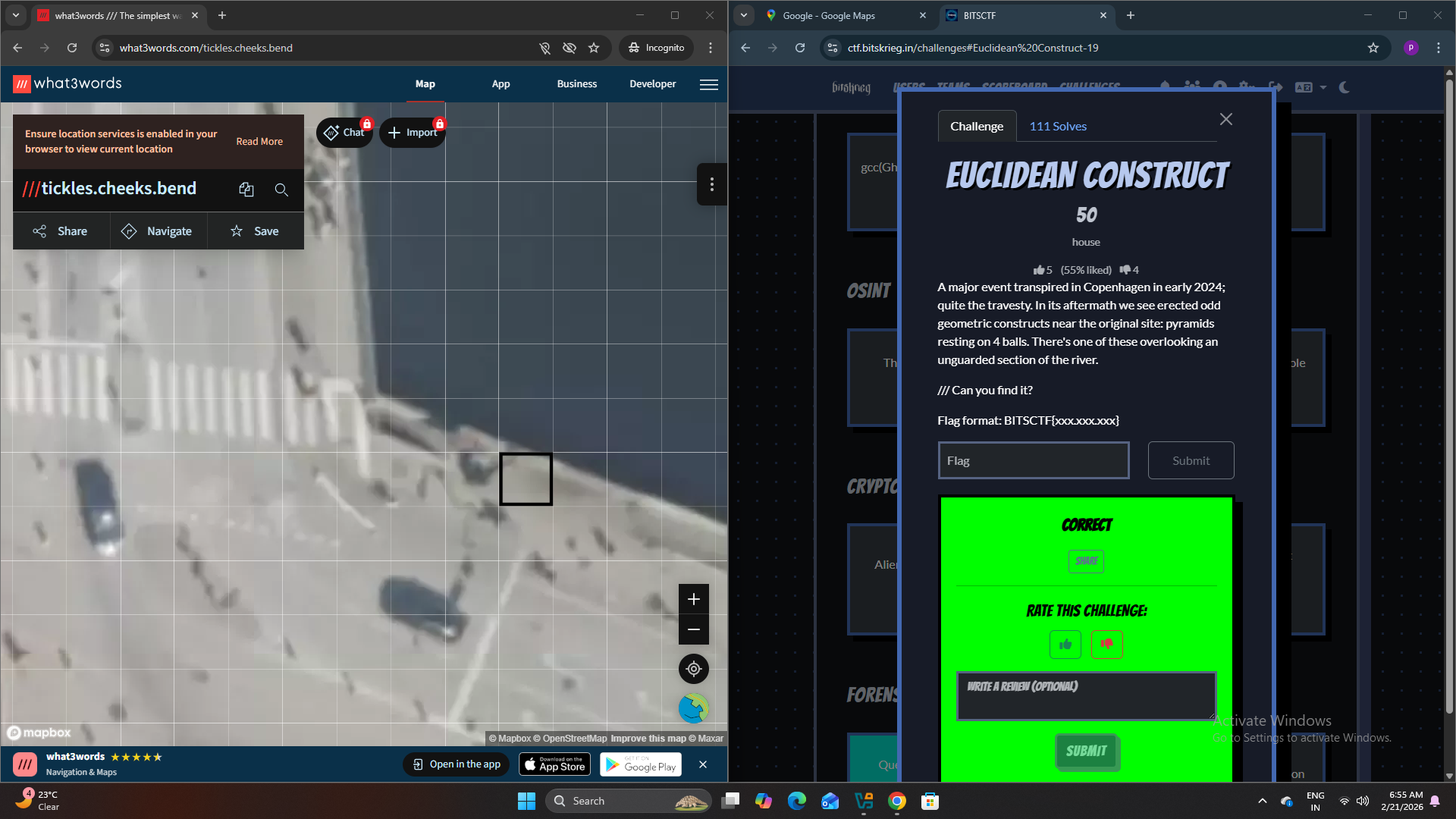Launch Microsoft Edge from the taskbar

[796, 801]
